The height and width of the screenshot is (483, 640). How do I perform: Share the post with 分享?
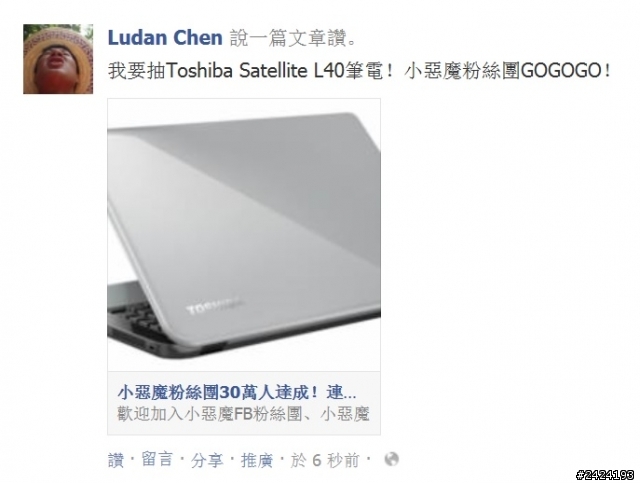(x=207, y=460)
